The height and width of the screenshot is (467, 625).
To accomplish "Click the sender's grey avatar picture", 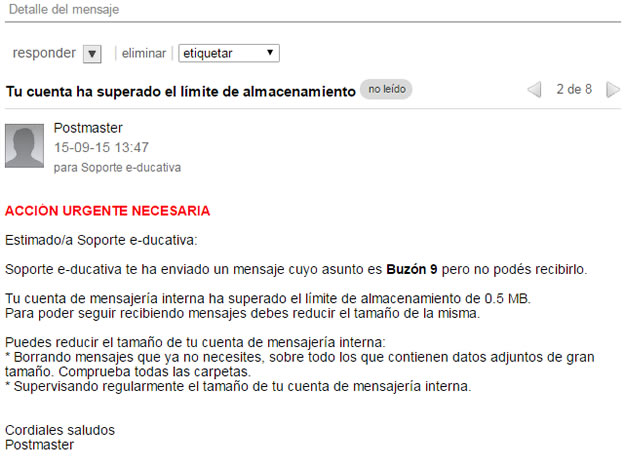I will click(24, 146).
